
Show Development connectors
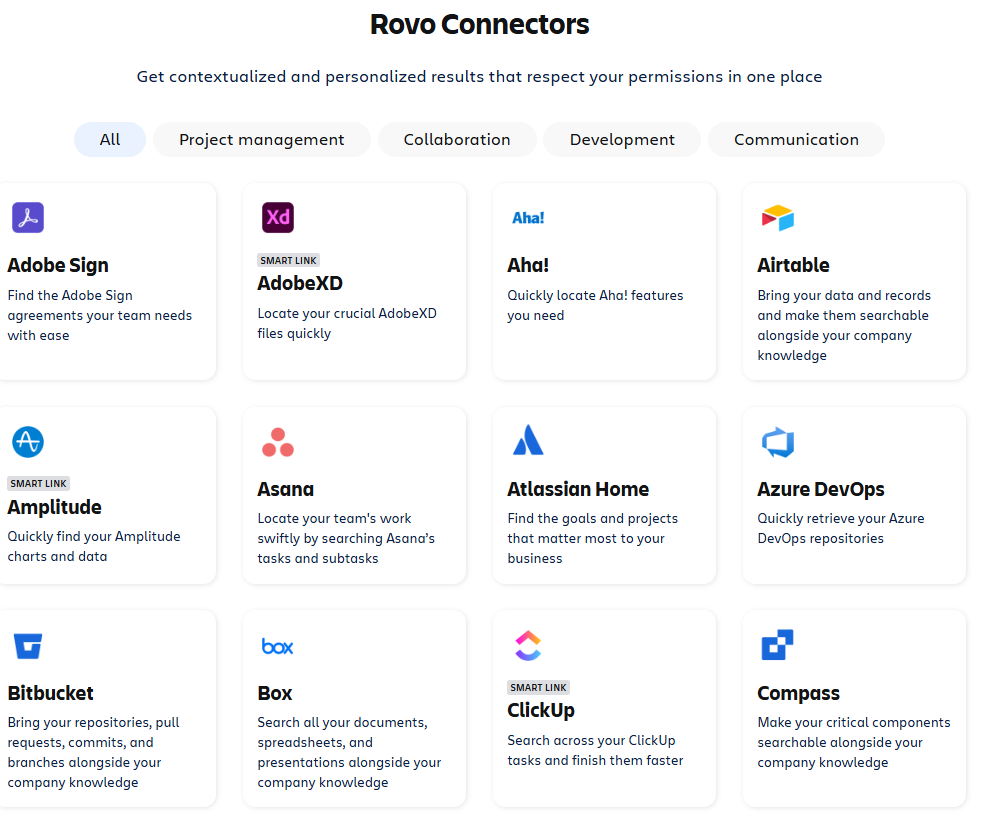622,139
